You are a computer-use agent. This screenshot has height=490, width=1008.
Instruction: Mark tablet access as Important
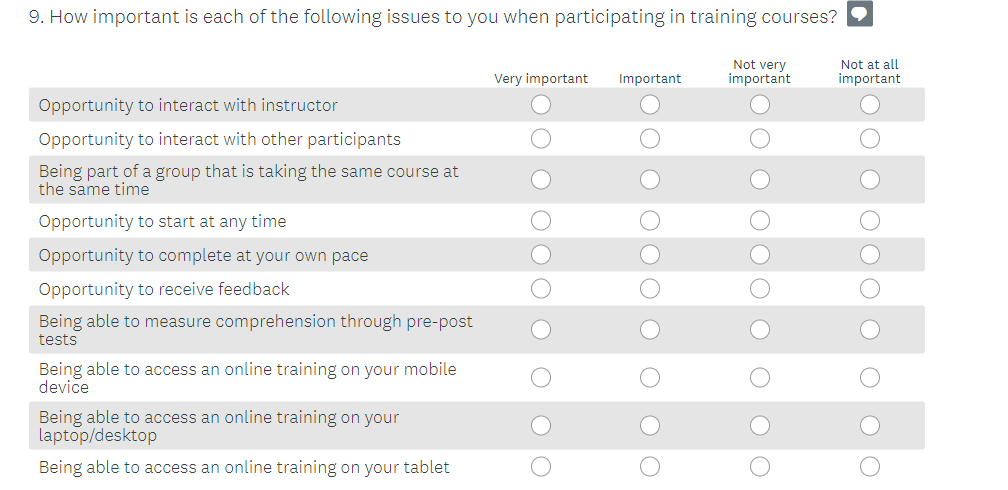[x=650, y=467]
